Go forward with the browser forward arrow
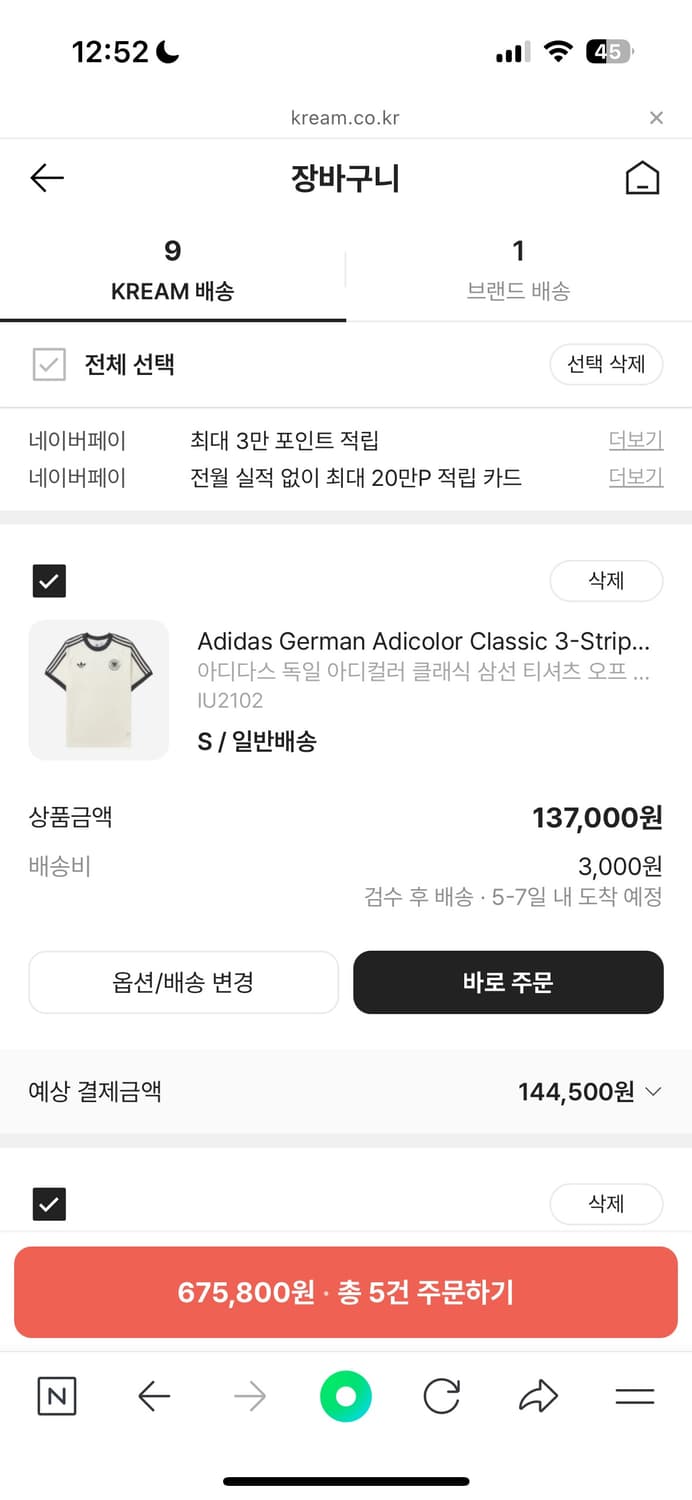The width and height of the screenshot is (692, 1500). 249,1397
